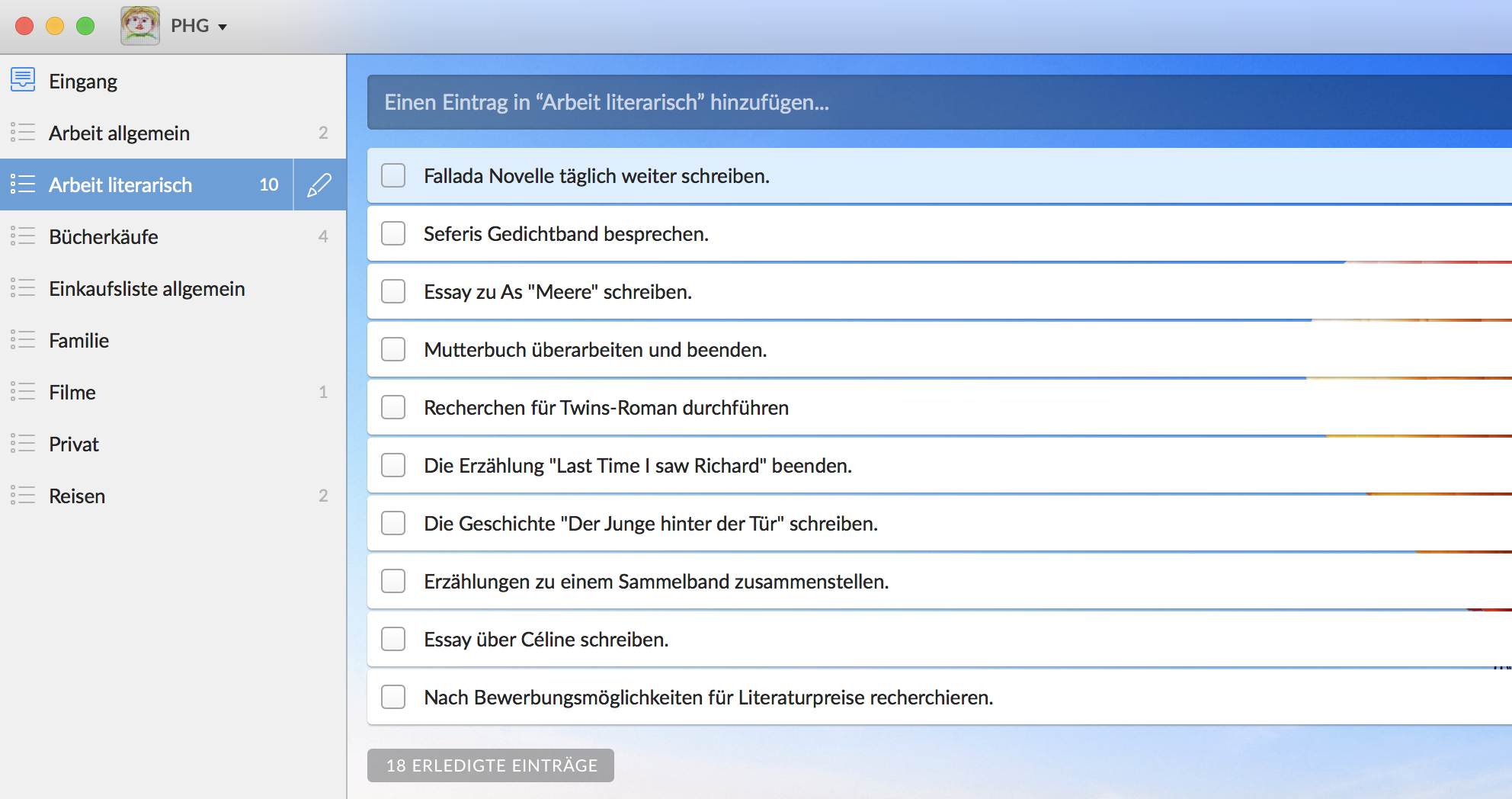Select the Arbeit allgemein list
1512x799 pixels.
coord(173,133)
